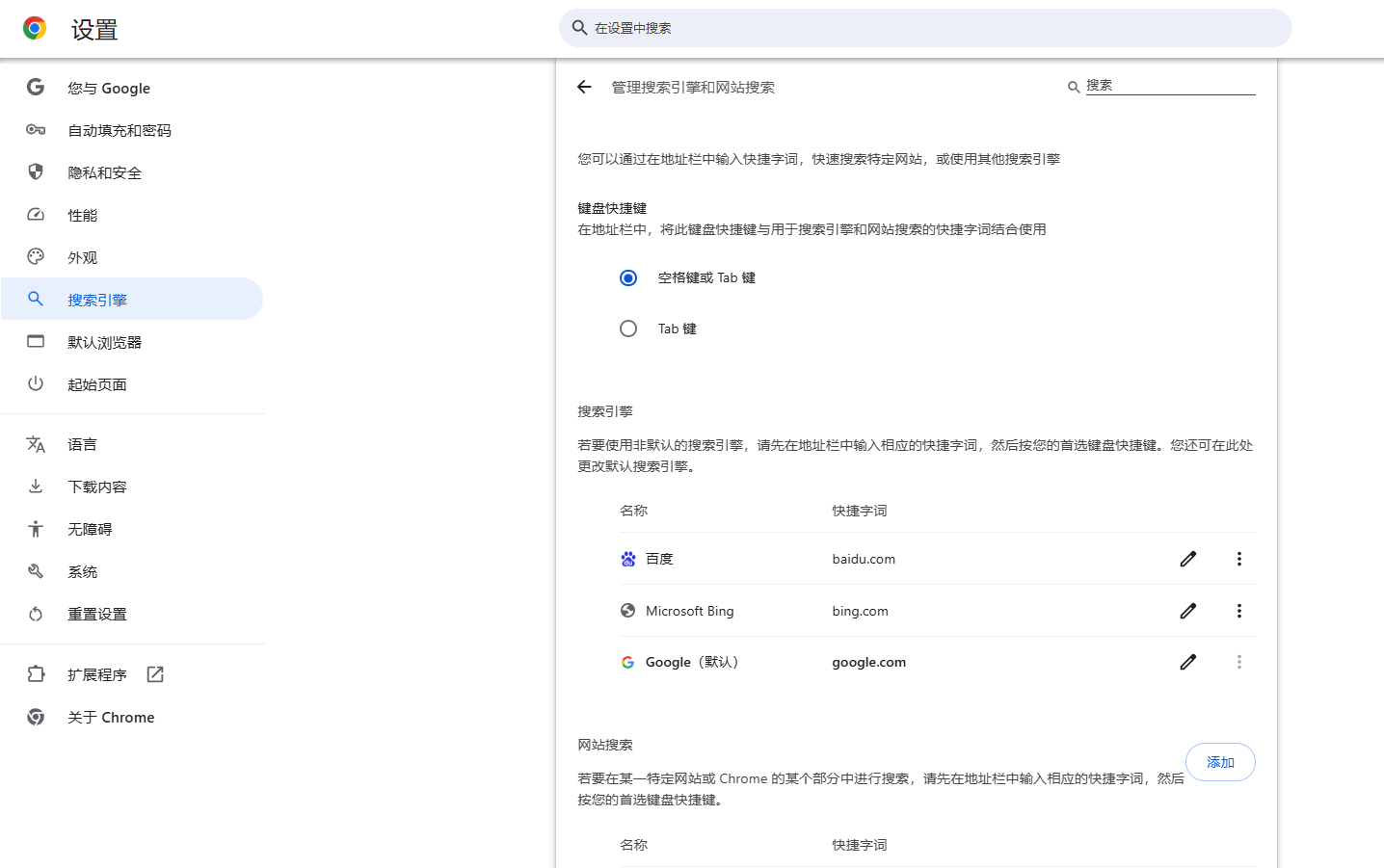Click the 管理搜索引擎和网站搜索 page title
Screen dimensions: 1384x868
click(x=693, y=87)
